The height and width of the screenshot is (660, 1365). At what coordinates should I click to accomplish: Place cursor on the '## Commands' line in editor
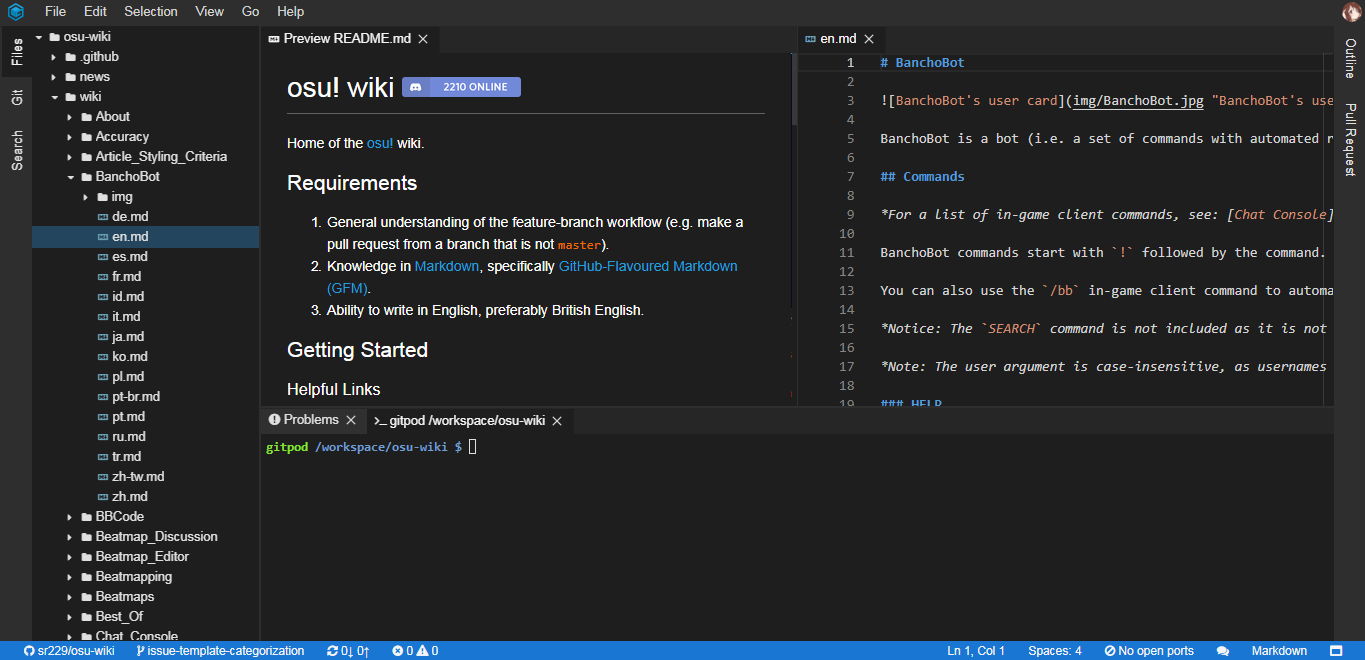click(x=922, y=177)
